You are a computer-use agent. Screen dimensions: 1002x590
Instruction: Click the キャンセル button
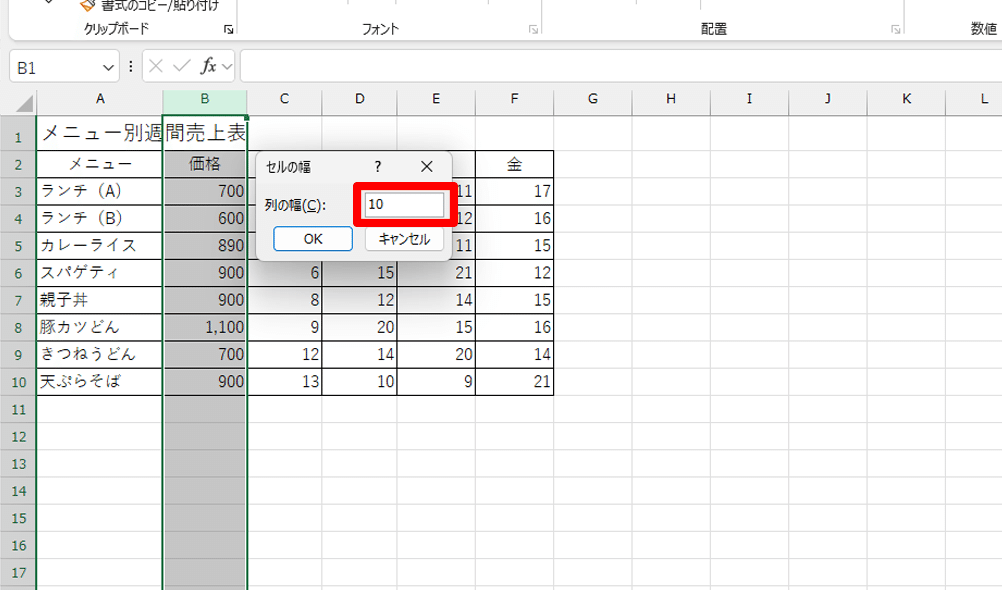click(405, 239)
